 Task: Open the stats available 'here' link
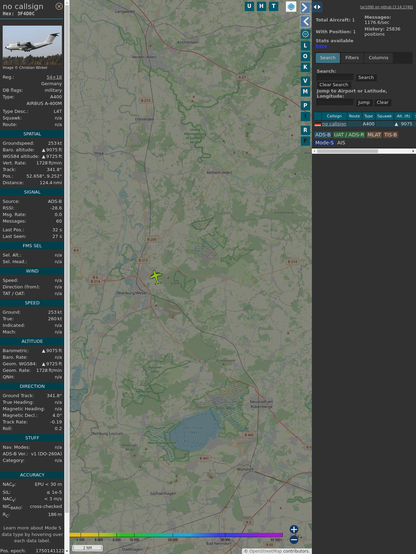pyautogui.click(x=321, y=46)
